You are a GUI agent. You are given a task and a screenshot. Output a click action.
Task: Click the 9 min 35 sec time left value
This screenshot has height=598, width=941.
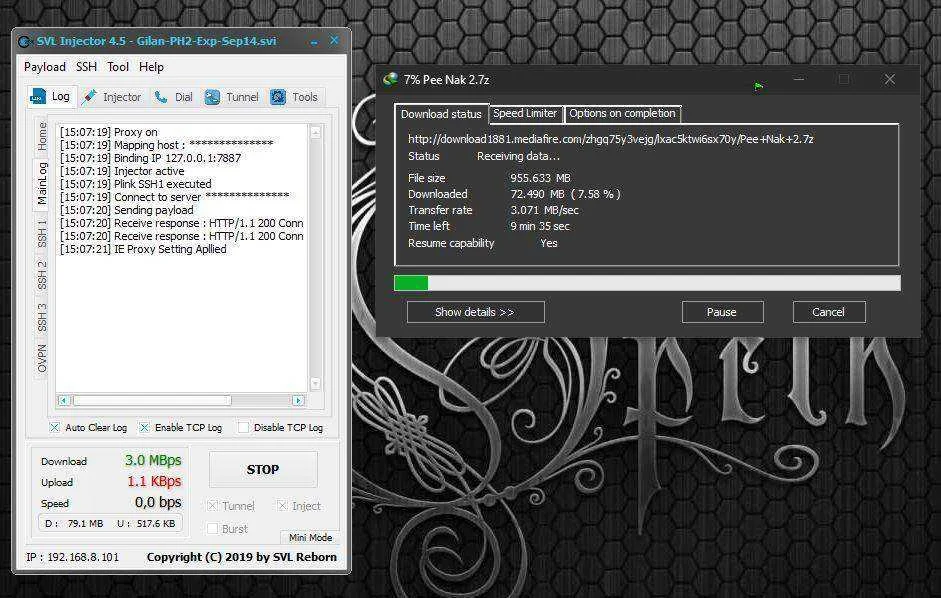540,226
